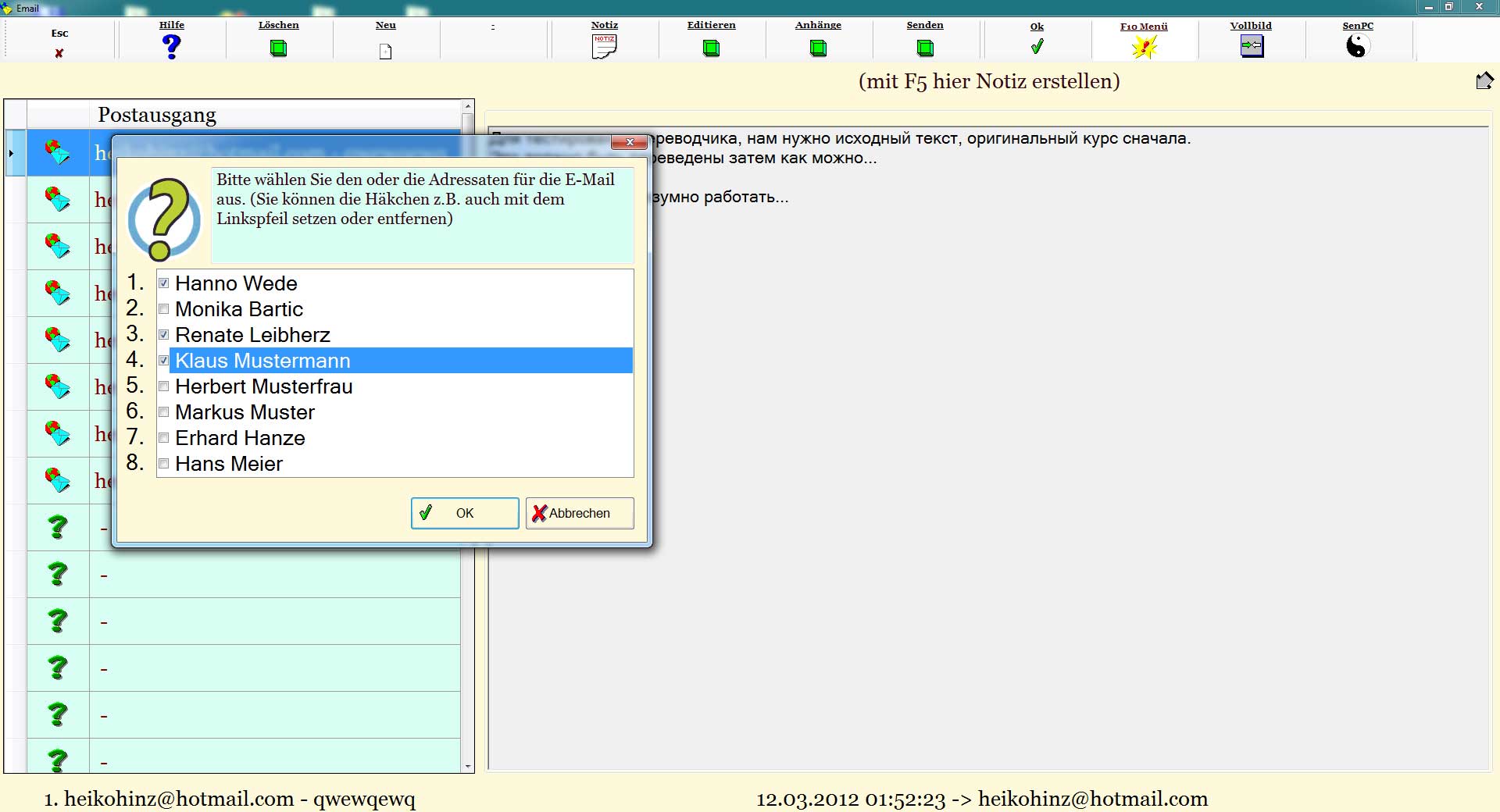The image size is (1500, 812).
Task: Confirm recipients with the OK button
Action: (x=464, y=513)
